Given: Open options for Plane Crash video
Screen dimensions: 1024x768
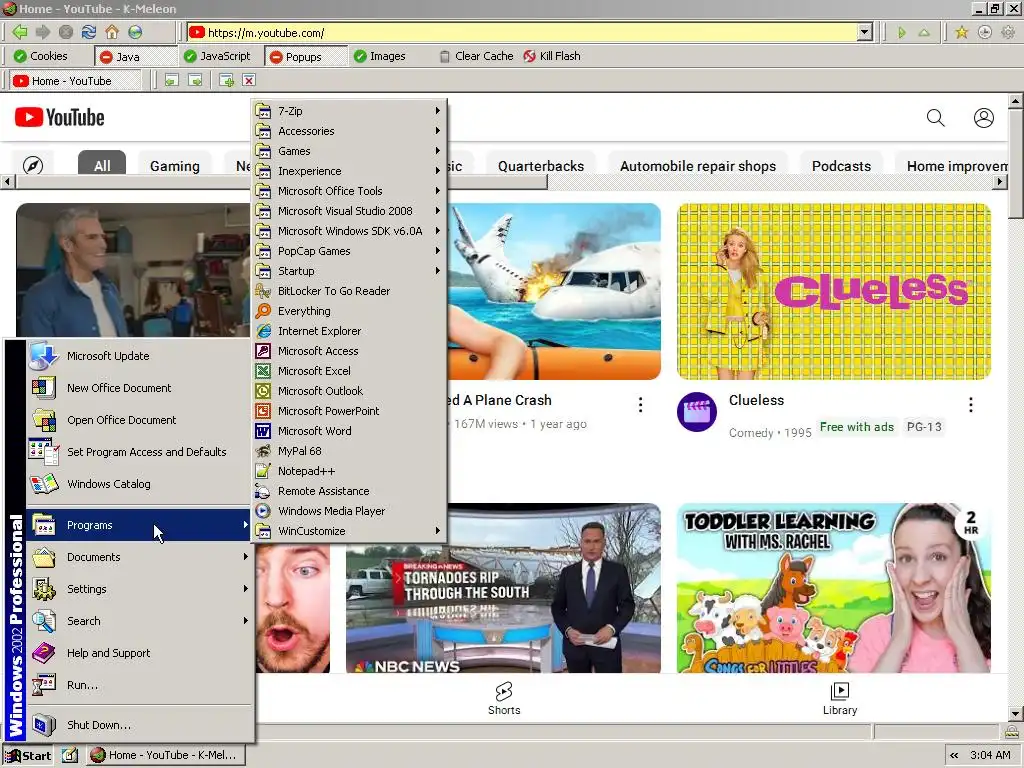Looking at the screenshot, I should click(x=640, y=405).
